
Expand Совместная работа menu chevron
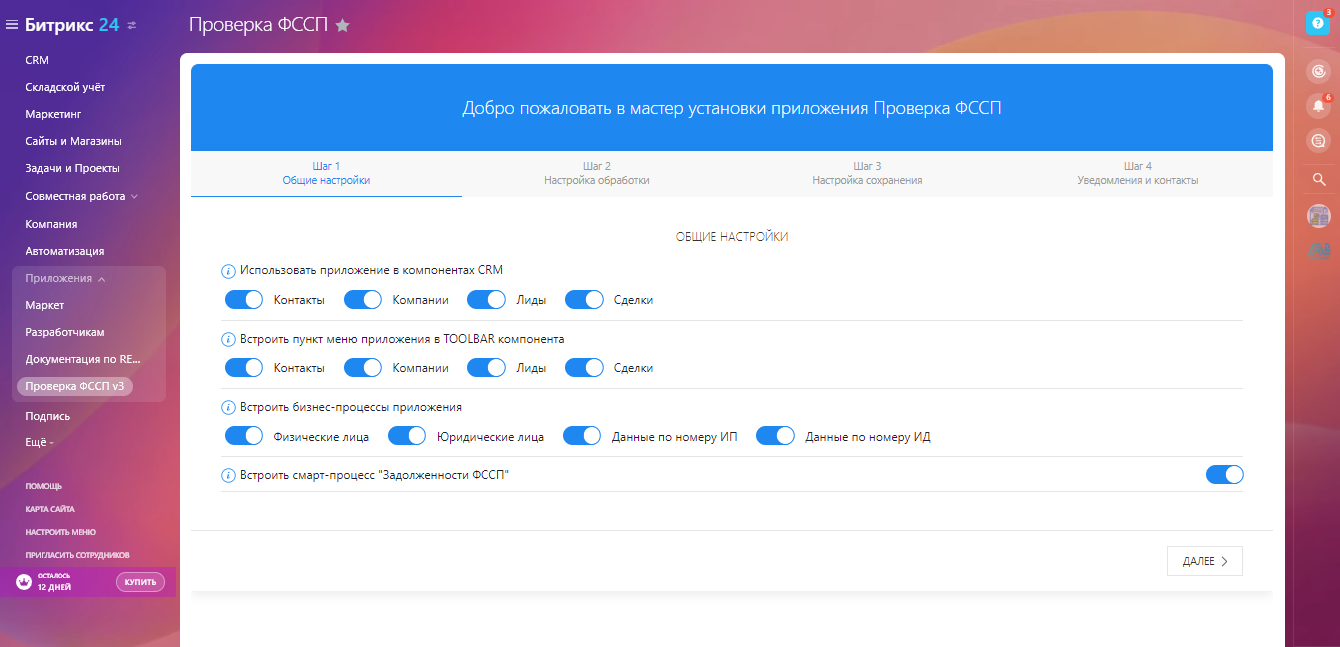click(x=134, y=197)
